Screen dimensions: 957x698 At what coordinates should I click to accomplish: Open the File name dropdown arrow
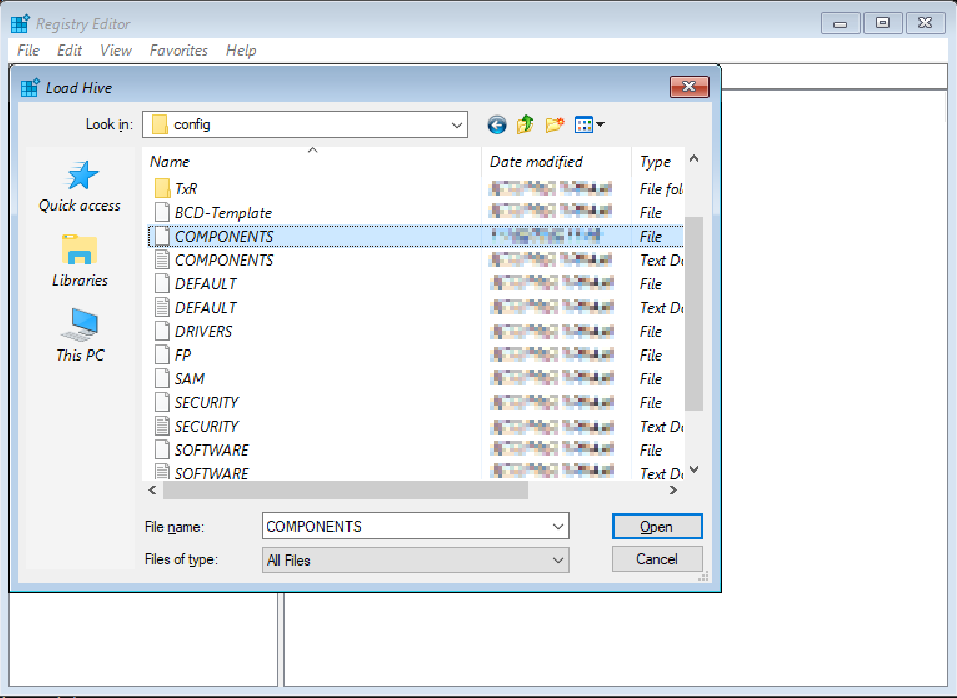click(558, 525)
